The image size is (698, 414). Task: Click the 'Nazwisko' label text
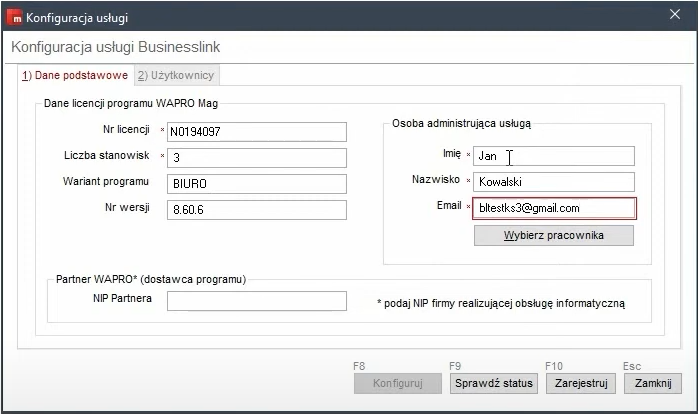(436, 179)
